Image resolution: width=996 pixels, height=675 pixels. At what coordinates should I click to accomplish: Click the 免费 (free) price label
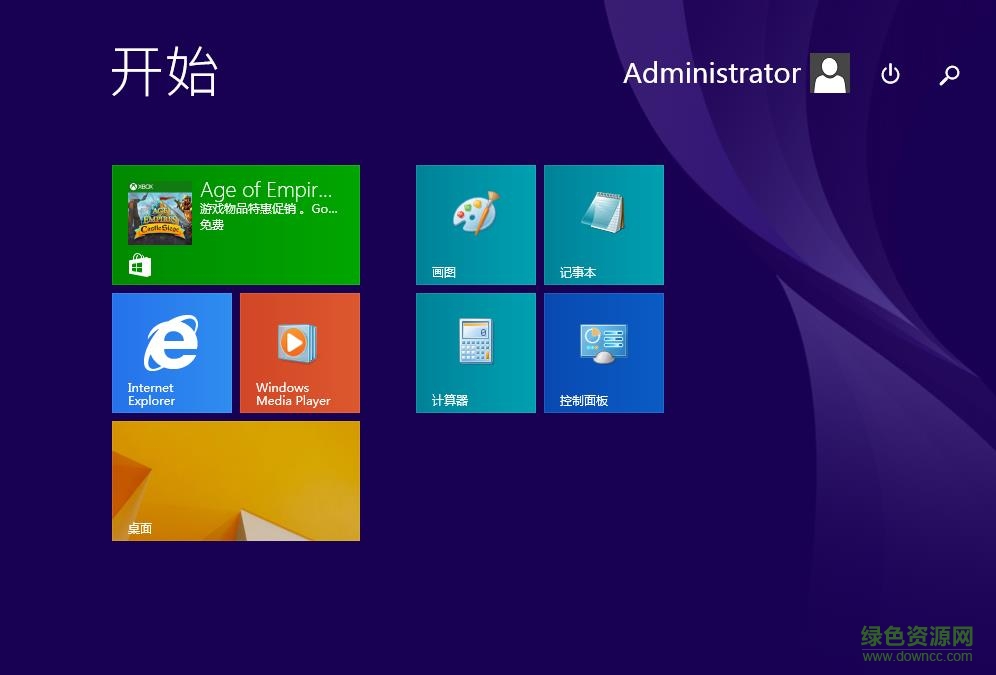[211, 225]
